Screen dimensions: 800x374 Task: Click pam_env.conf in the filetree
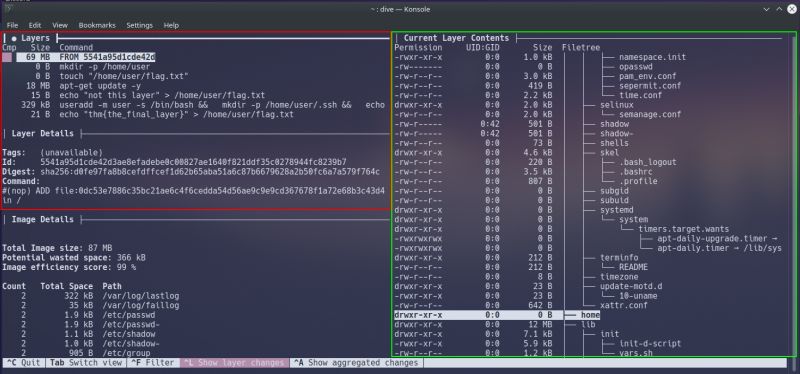647,76
